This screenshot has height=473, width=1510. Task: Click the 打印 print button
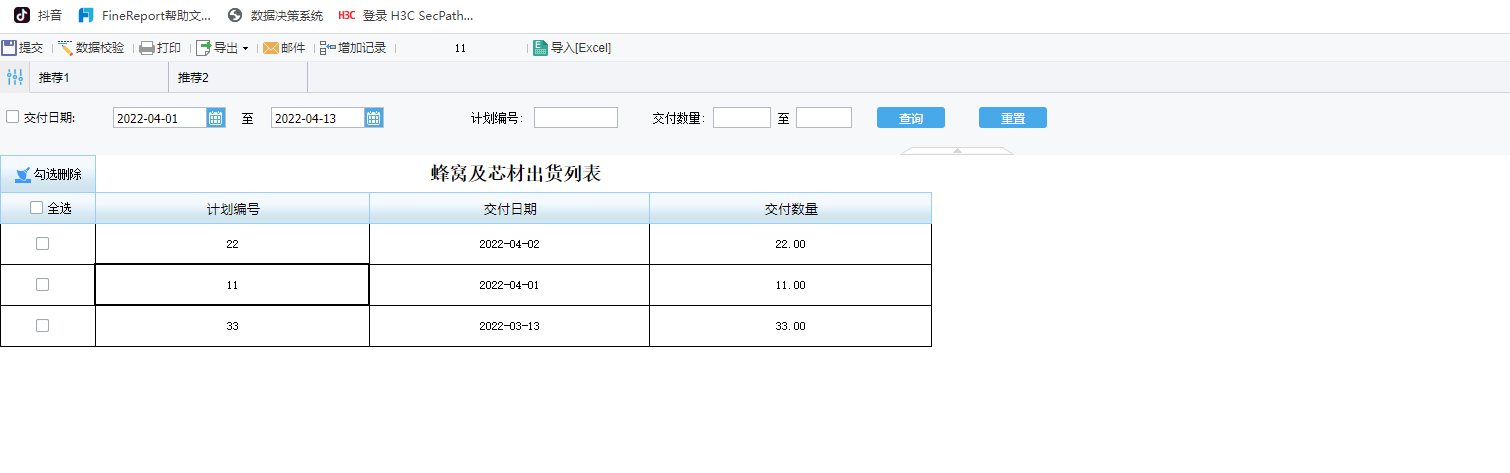[x=160, y=48]
